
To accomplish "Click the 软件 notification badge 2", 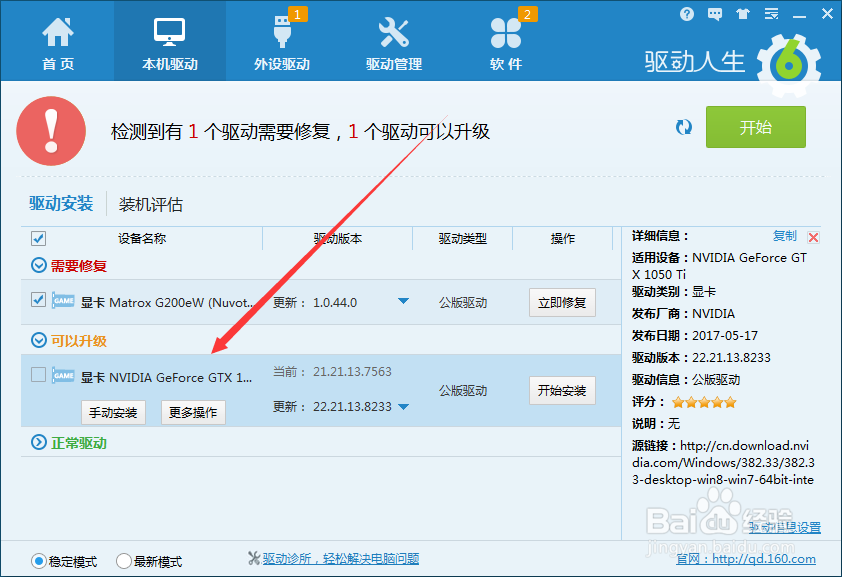I will 527,14.
